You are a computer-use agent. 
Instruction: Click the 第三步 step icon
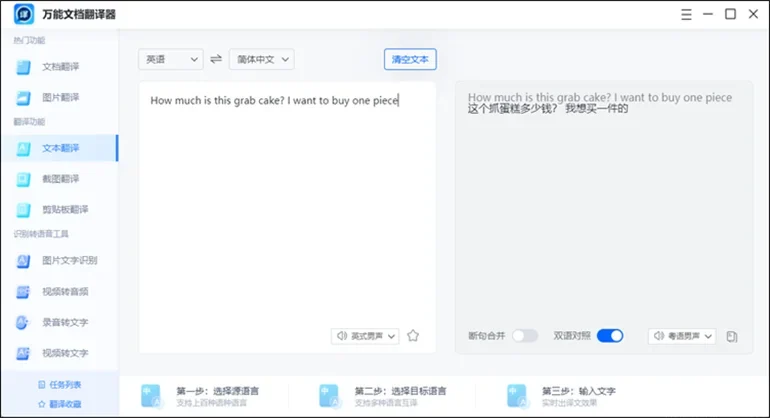[517, 396]
